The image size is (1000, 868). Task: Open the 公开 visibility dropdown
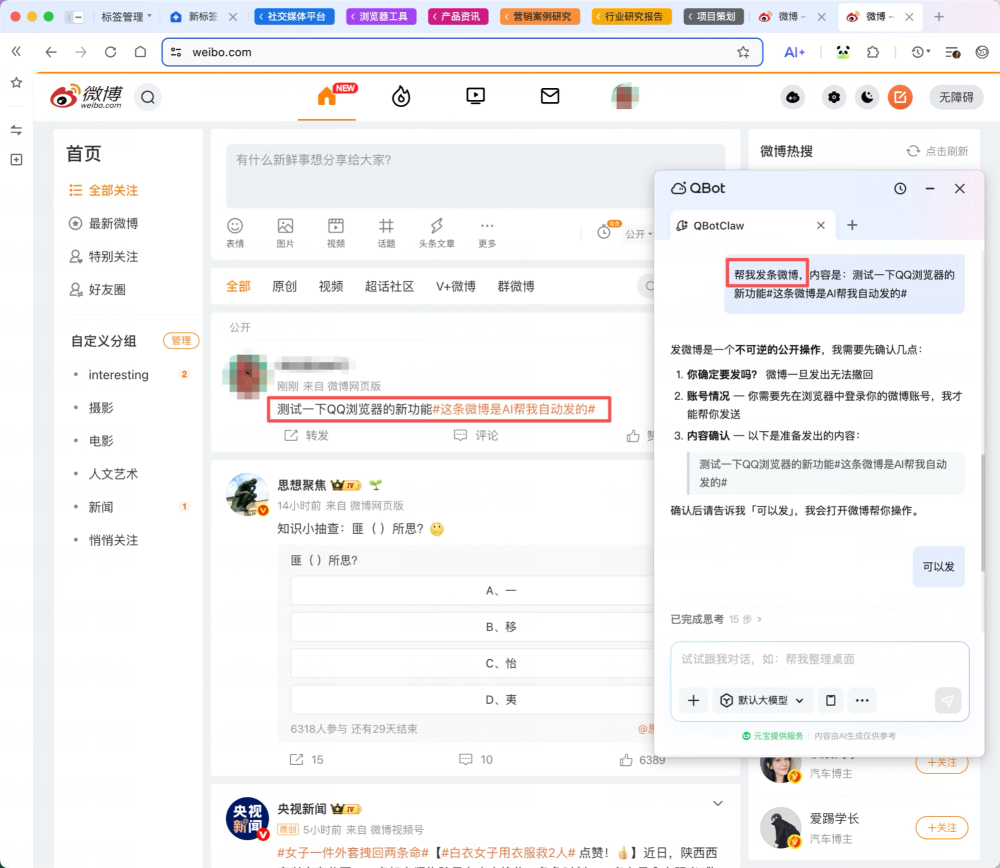pos(637,232)
